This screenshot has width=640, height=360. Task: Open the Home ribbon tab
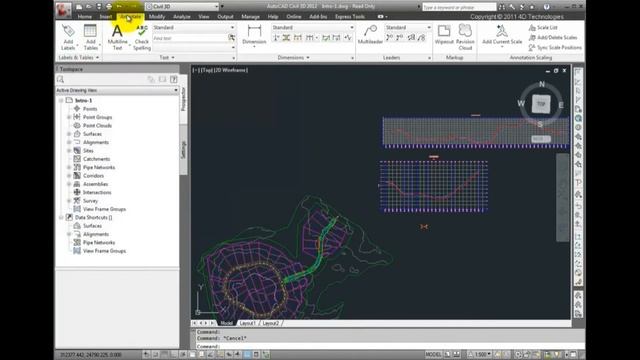(84, 17)
